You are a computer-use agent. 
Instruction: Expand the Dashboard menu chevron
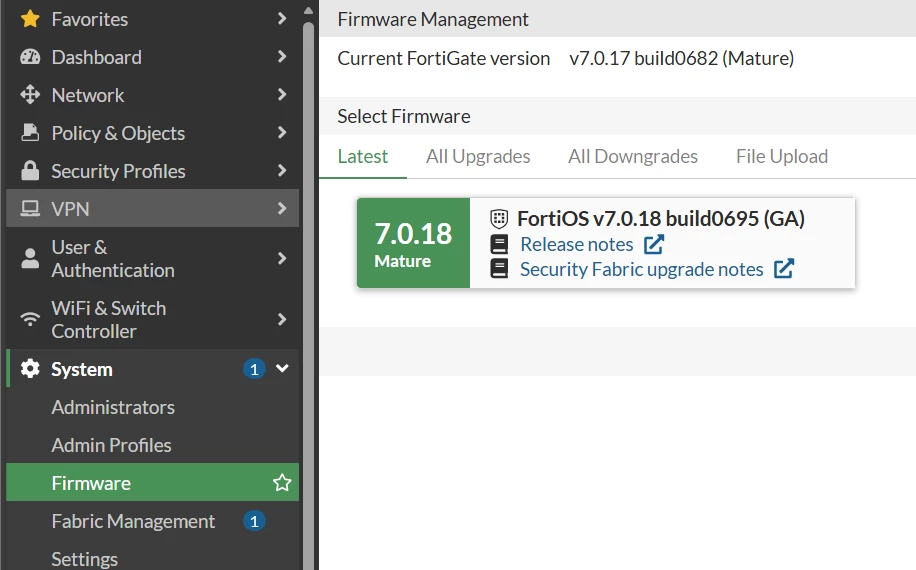pyautogui.click(x=282, y=57)
